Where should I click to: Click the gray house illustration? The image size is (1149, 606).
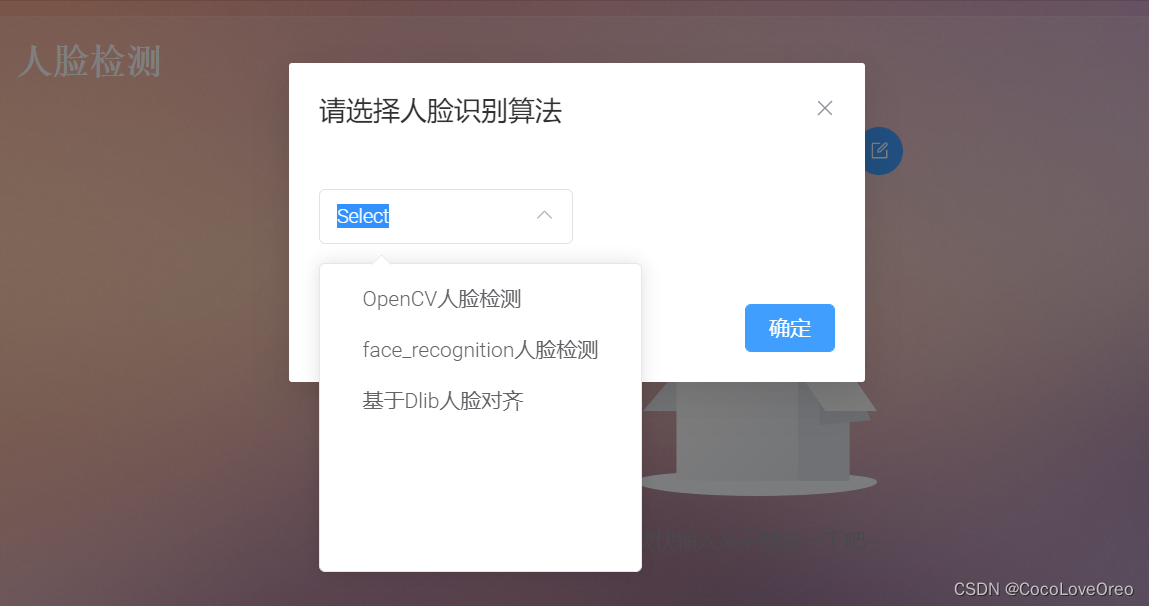[762, 431]
